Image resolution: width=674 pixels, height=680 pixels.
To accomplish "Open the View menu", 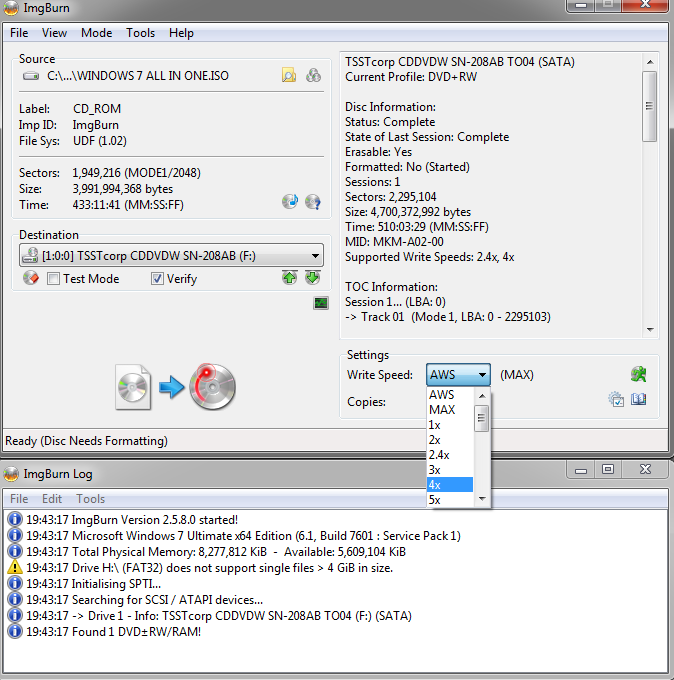I will tap(54, 33).
